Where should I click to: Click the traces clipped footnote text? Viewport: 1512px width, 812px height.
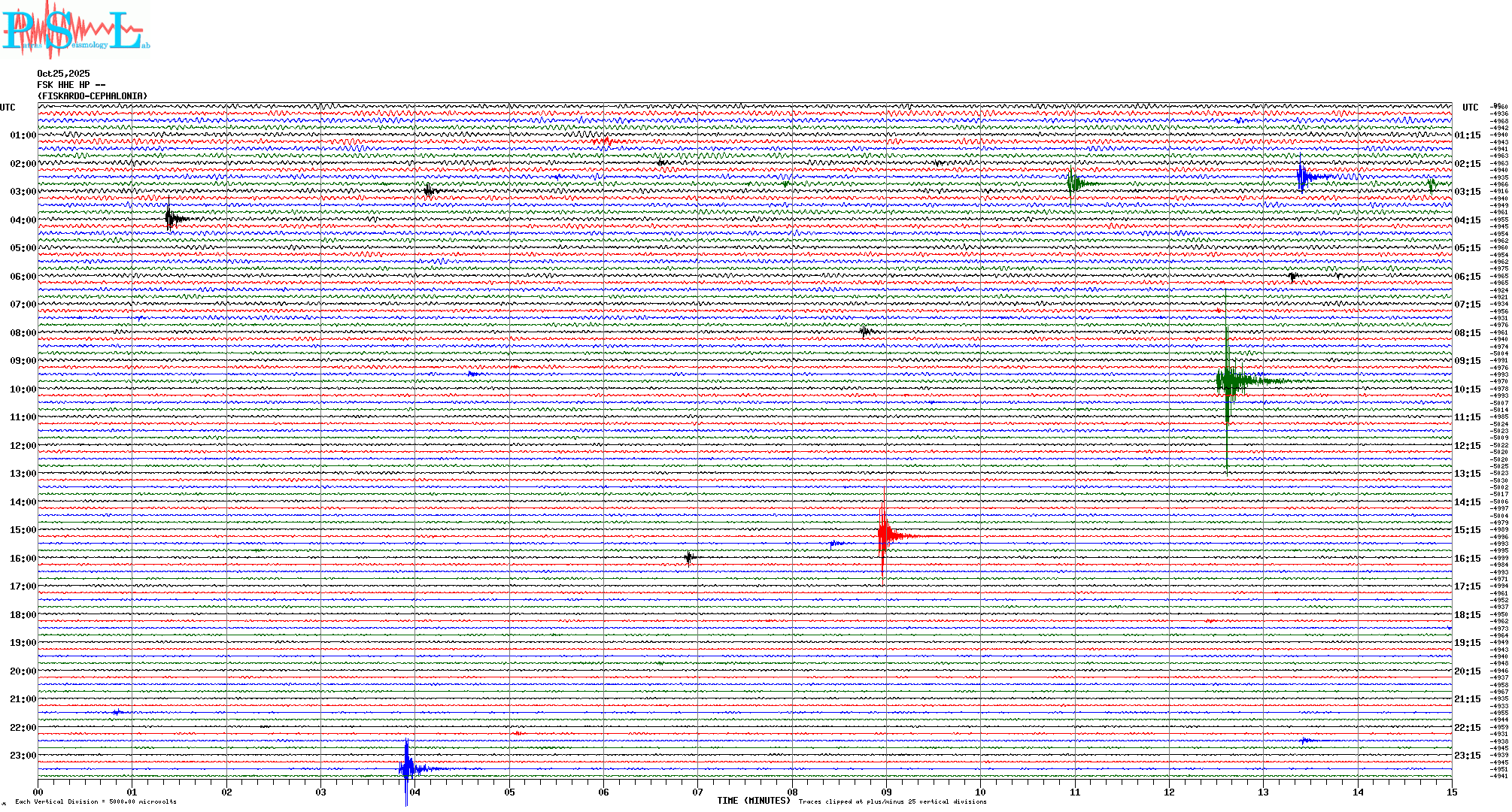click(x=892, y=801)
